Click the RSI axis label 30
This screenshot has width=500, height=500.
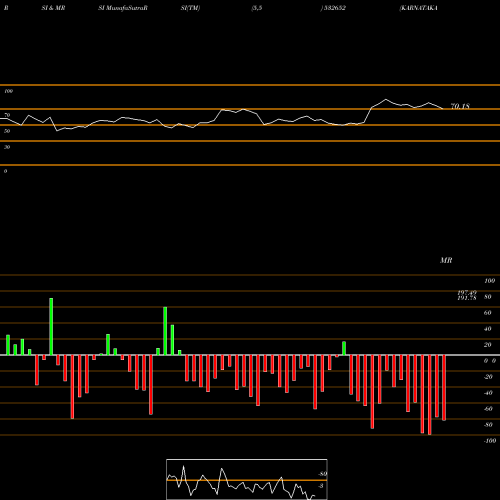7,147
